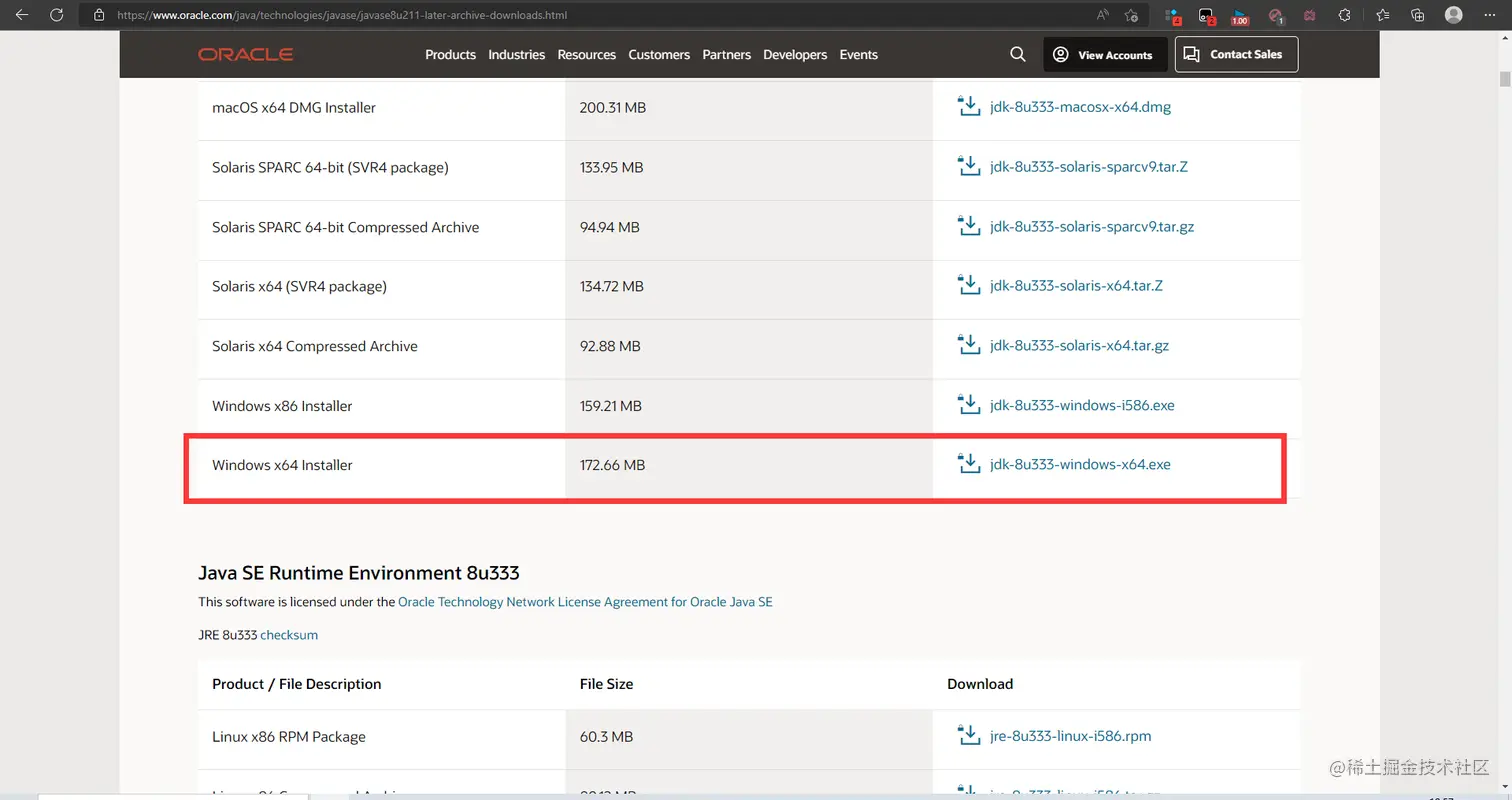Open the Developers menu

click(x=795, y=55)
